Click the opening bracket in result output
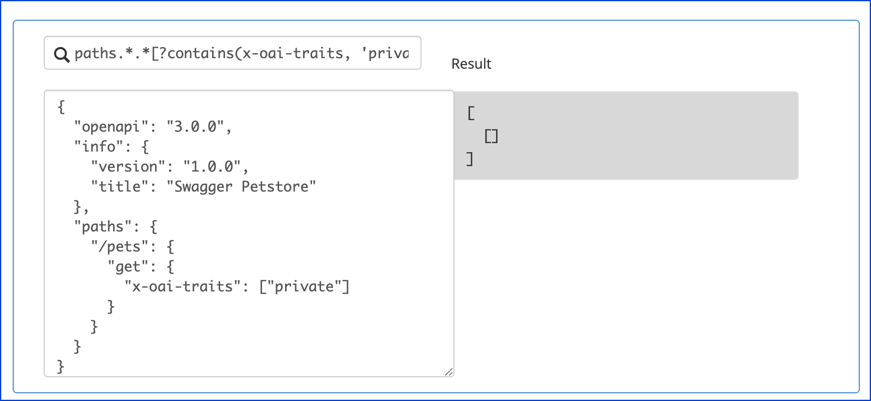 [471, 114]
